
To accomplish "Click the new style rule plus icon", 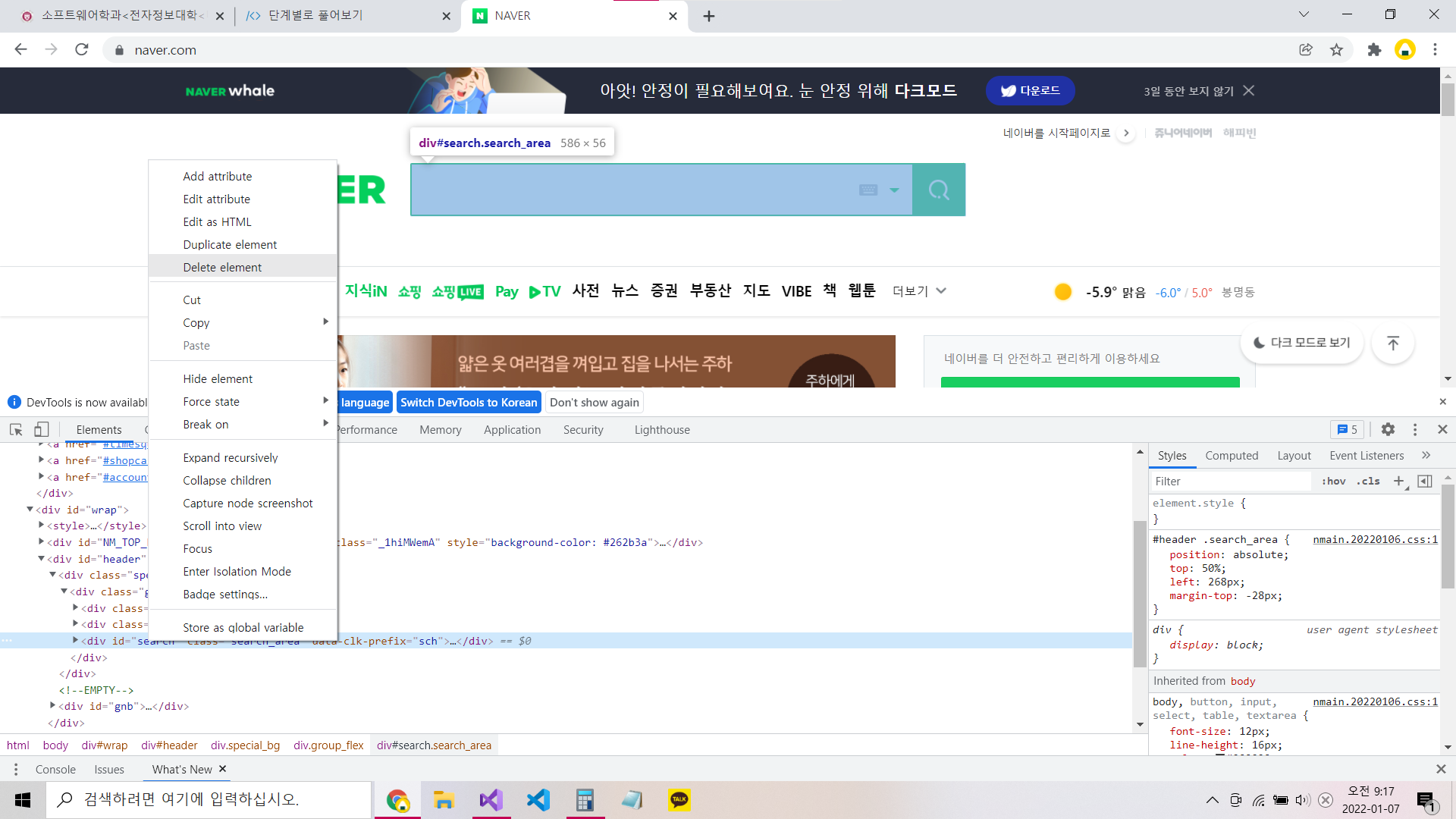I will click(1399, 481).
